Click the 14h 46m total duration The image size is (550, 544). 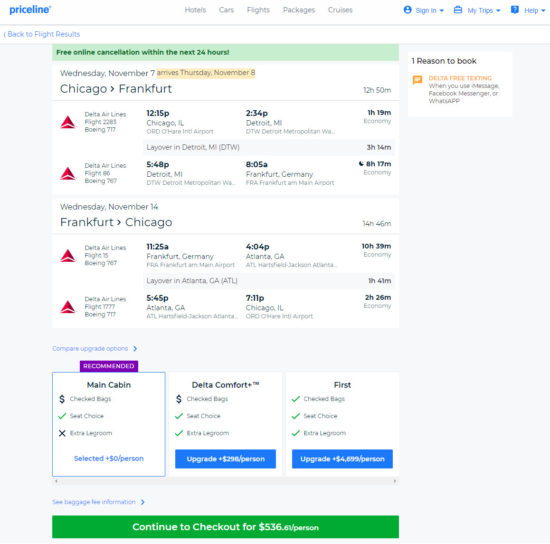coord(377,224)
